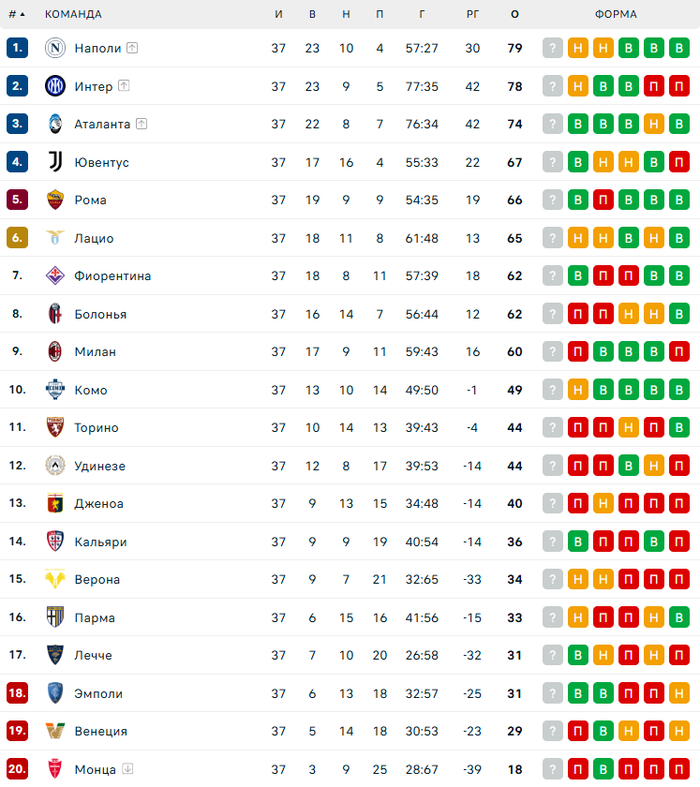The width and height of the screenshot is (700, 787).
Task: Sort by the О points column header
Action: pos(514,14)
